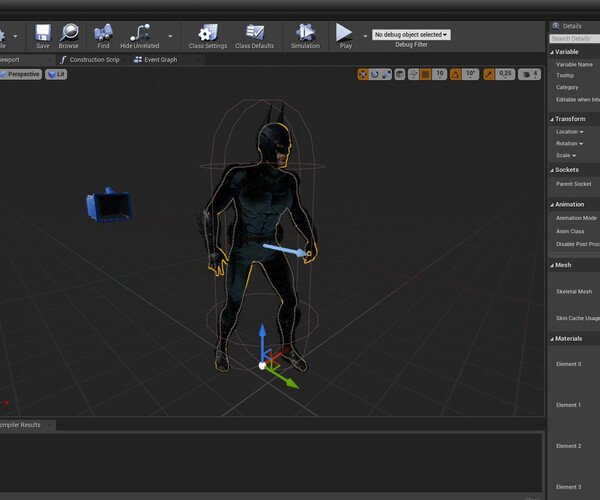Image resolution: width=600 pixels, height=500 pixels.
Task: Collapse the Materials section
Action: click(x=552, y=339)
